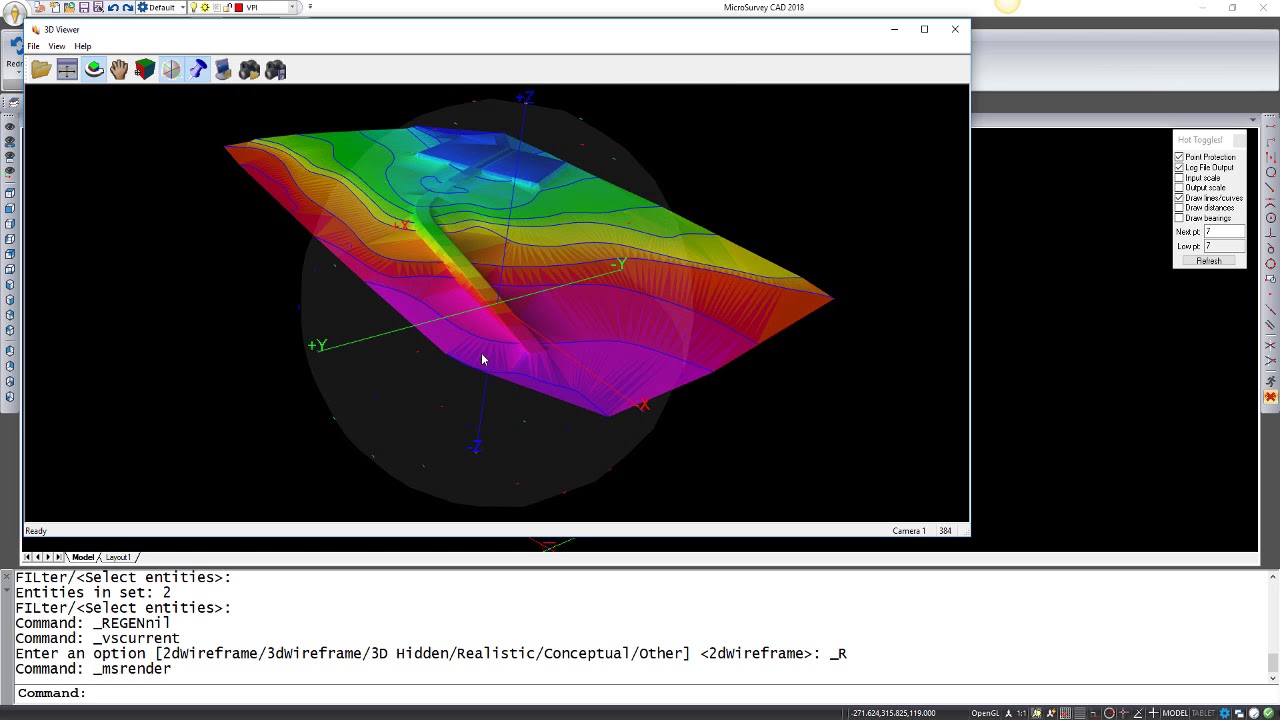Click the command history scroll down arrow

pos(1272,678)
